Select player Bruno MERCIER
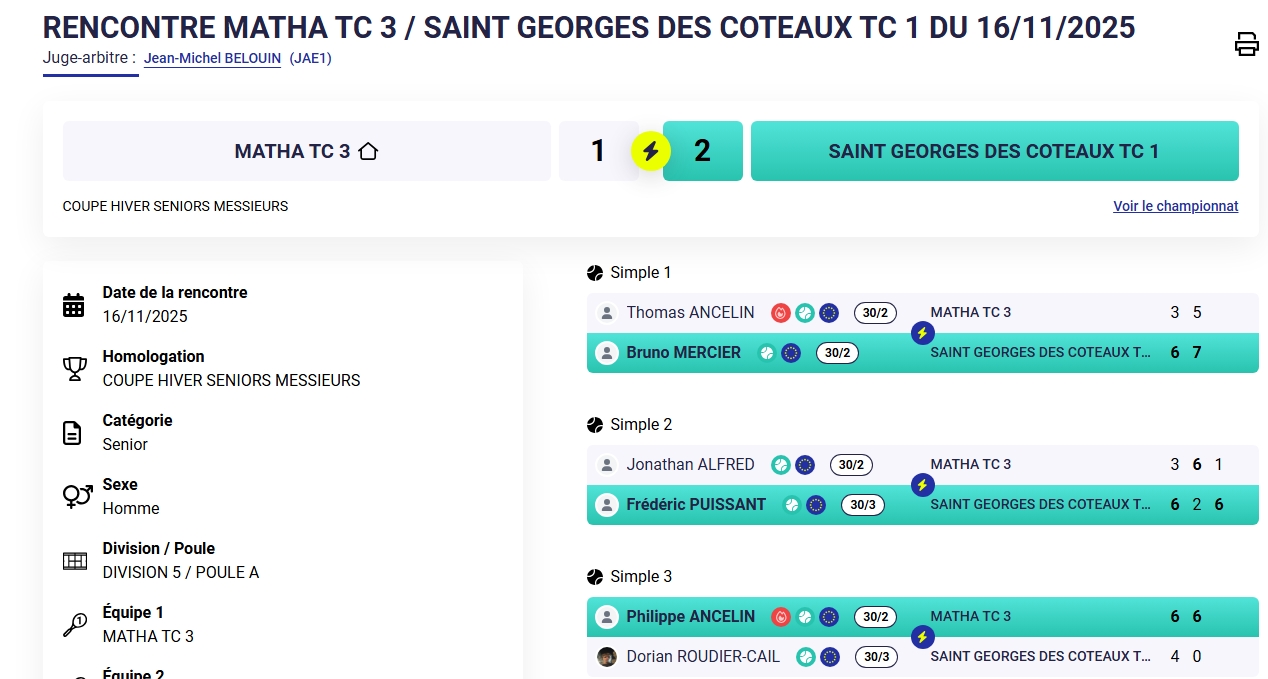 coord(683,353)
